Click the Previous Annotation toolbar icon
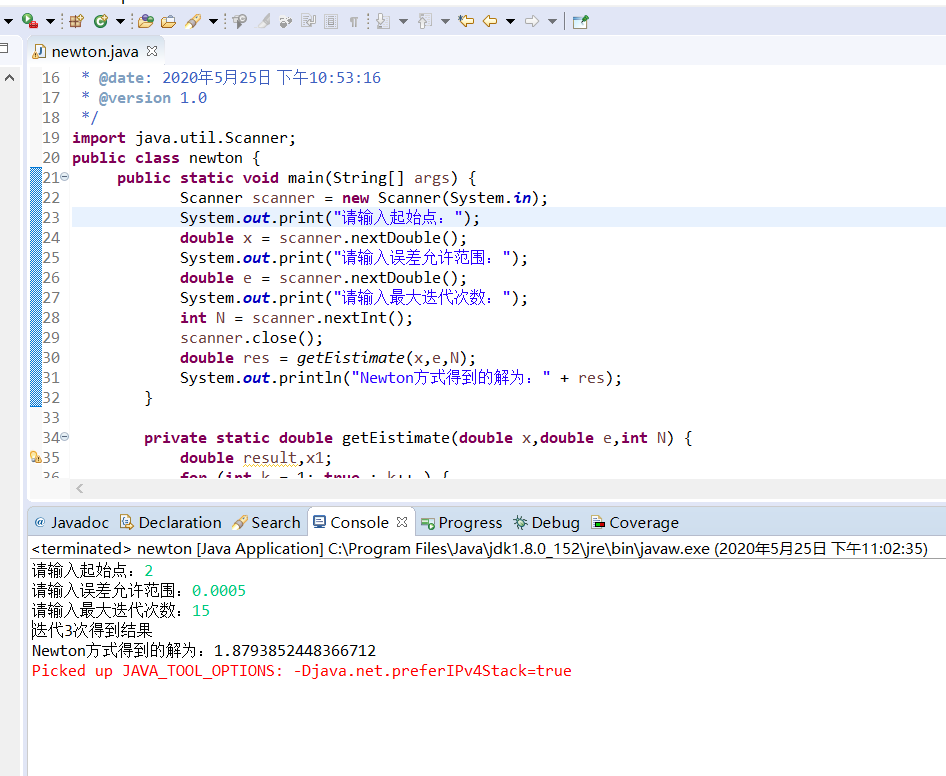This screenshot has width=946, height=776. tap(425, 22)
